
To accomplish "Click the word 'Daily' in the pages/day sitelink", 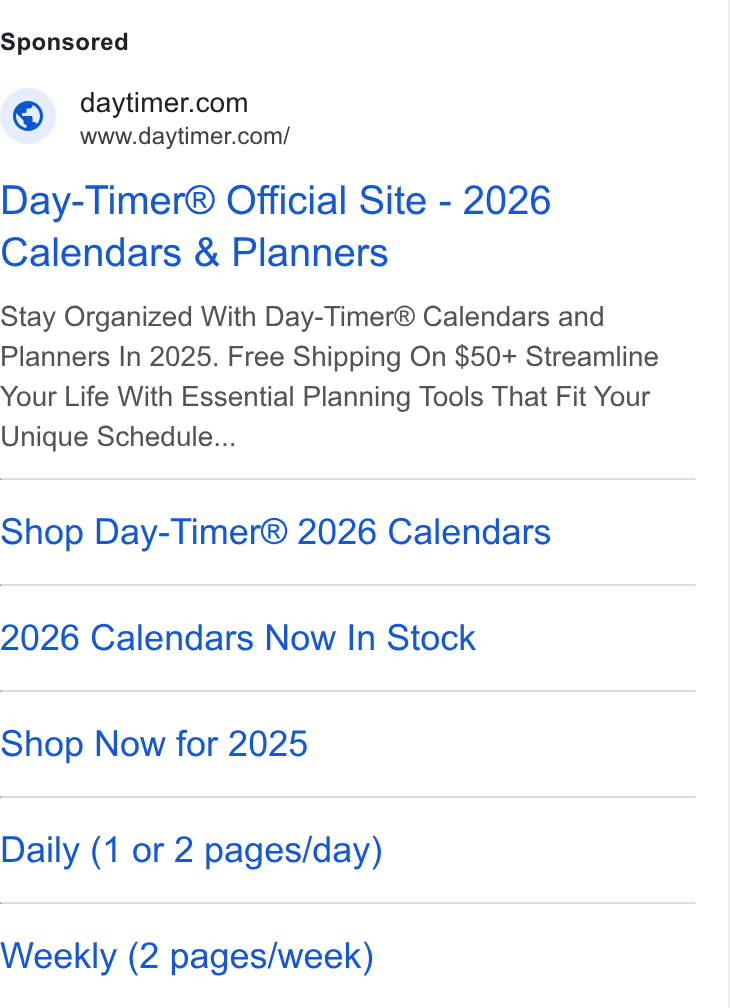I will click(40, 850).
